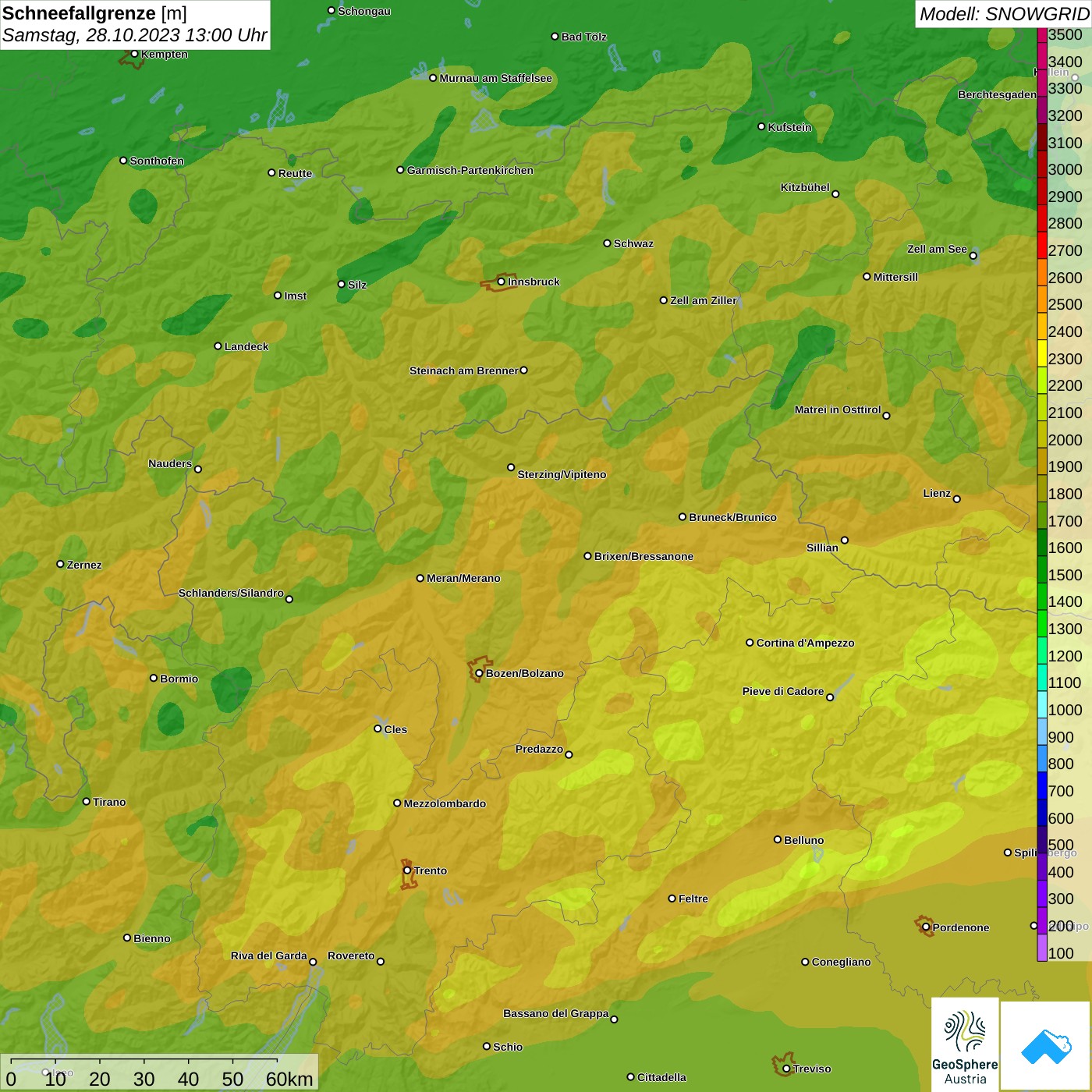Click the Bormio marker dot

point(154,678)
